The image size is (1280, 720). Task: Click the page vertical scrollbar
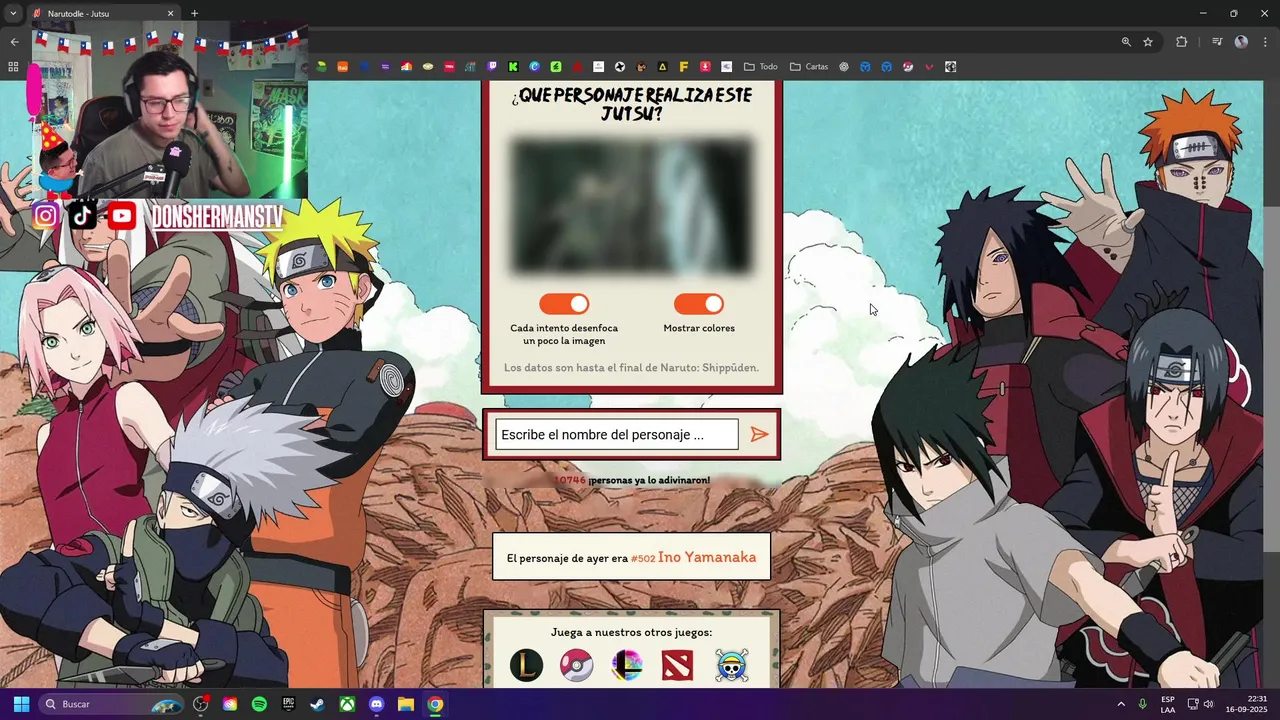(x=1271, y=380)
